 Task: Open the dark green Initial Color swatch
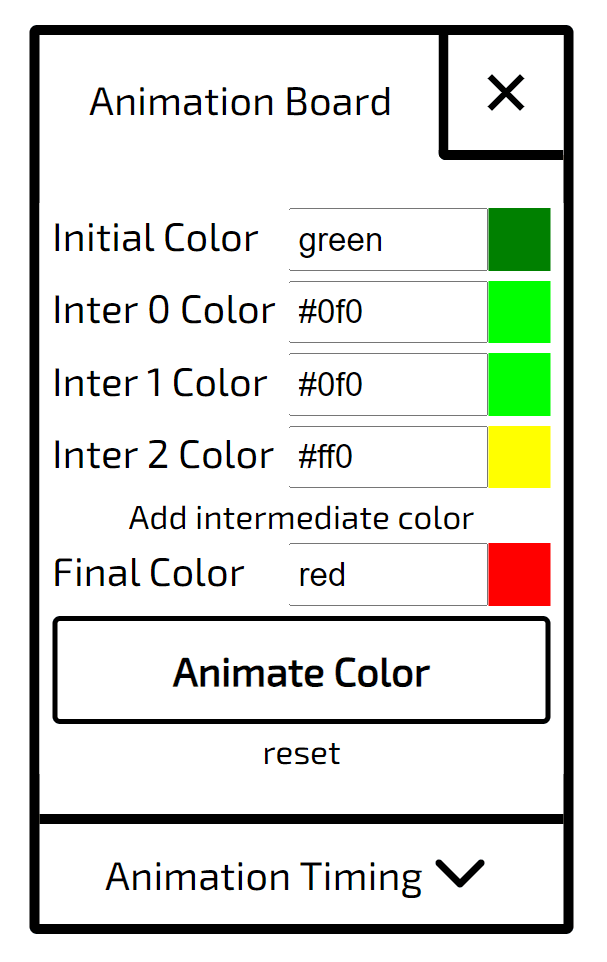(x=519, y=239)
